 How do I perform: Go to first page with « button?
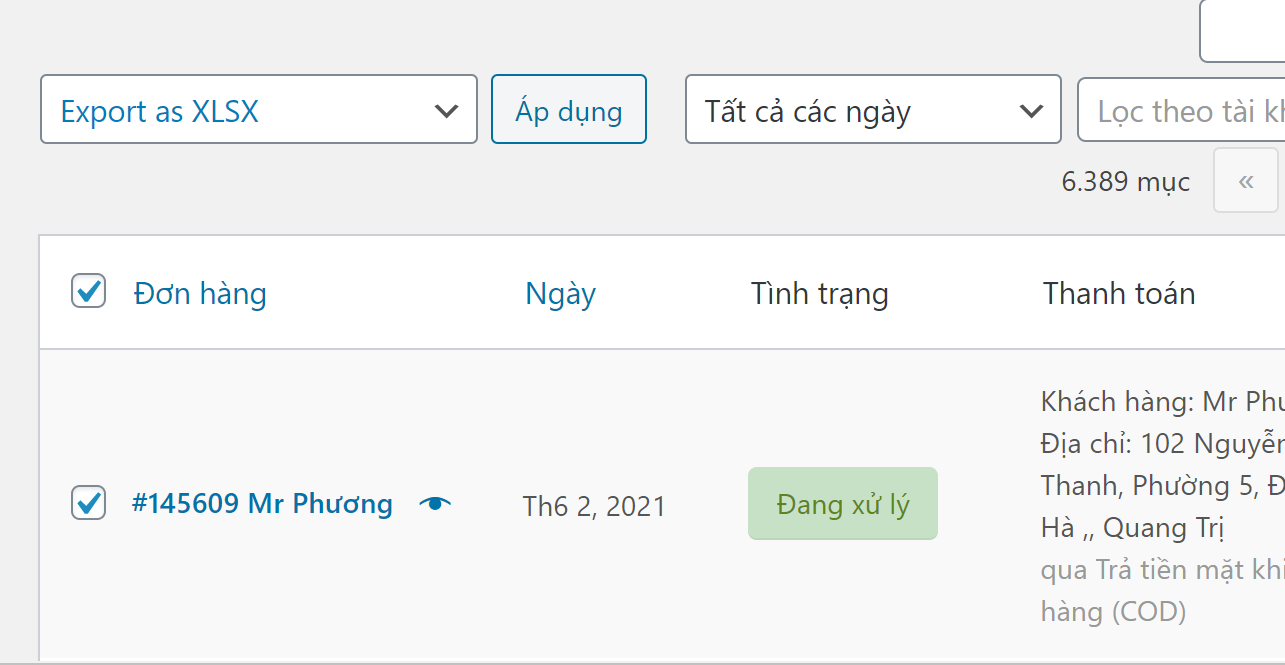click(x=1245, y=181)
